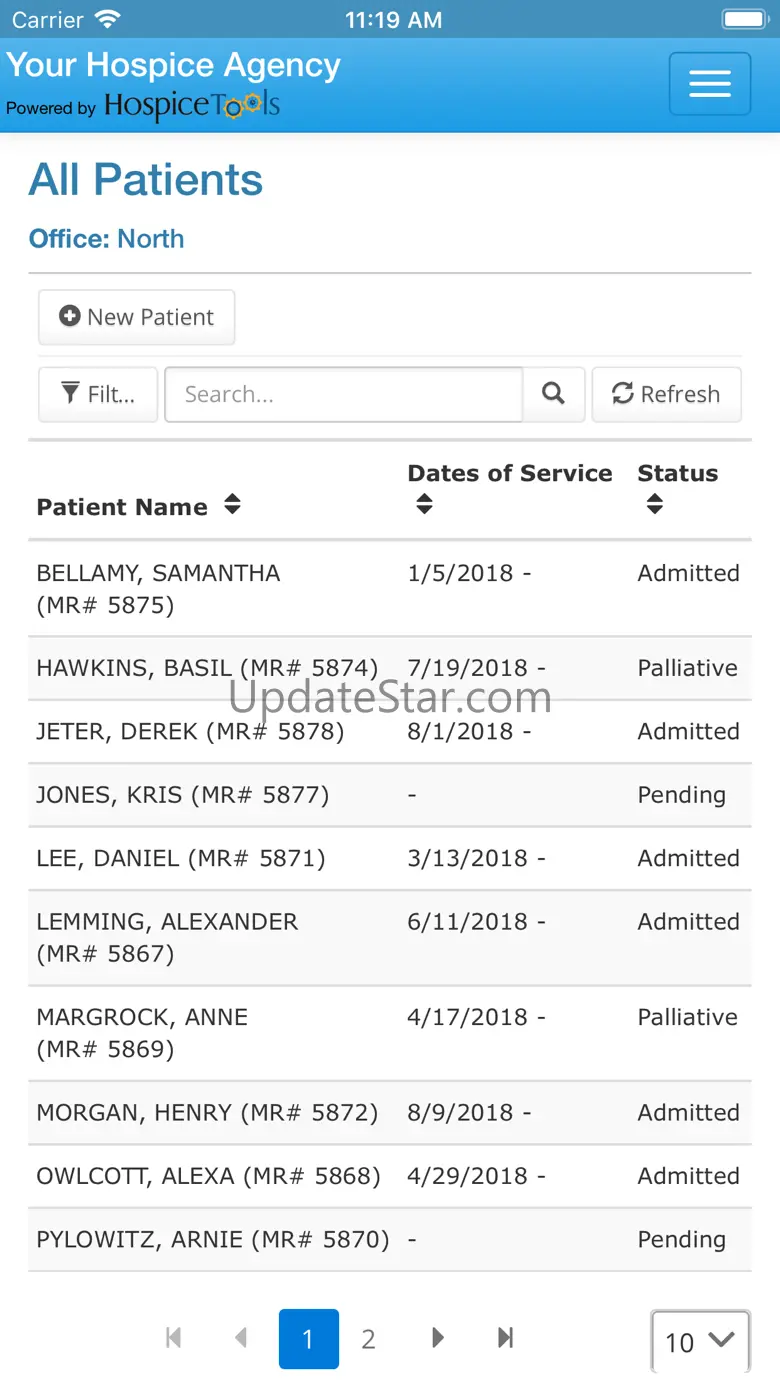
Task: Refresh the patient list
Action: click(x=666, y=394)
